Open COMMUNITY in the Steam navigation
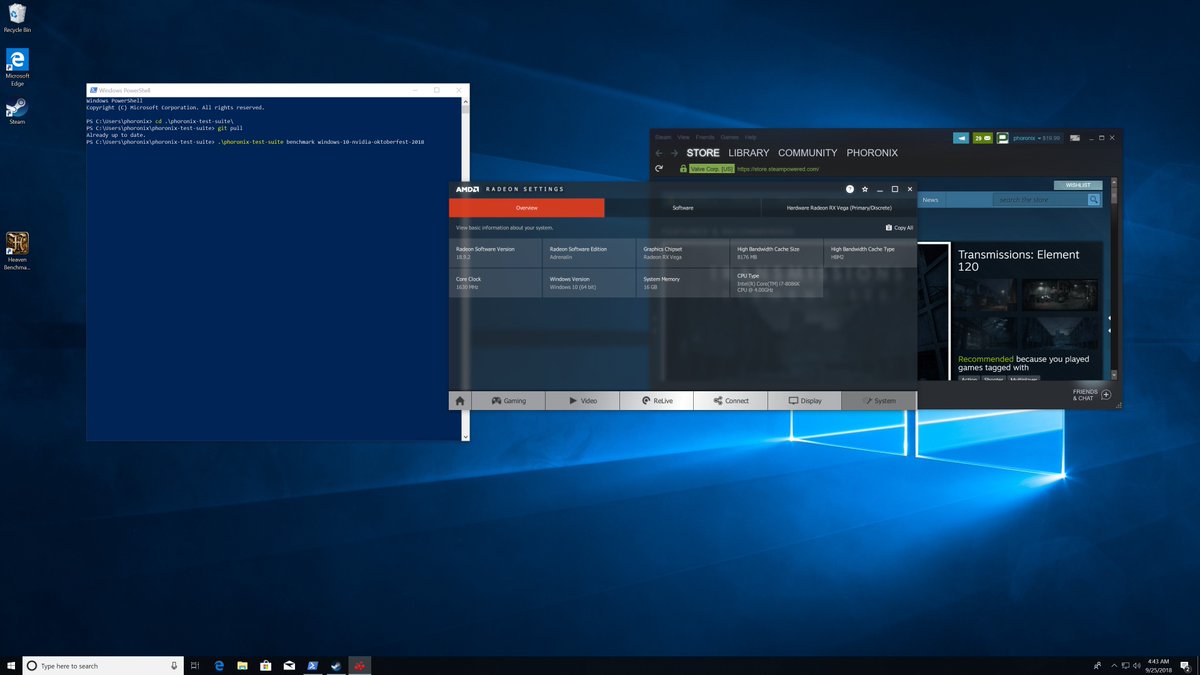 pyautogui.click(x=808, y=153)
